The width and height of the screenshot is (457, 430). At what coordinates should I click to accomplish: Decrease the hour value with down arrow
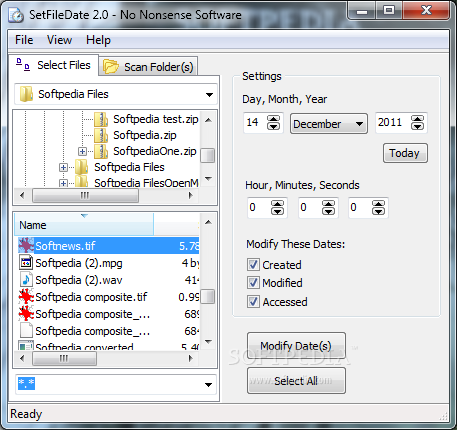(278, 211)
